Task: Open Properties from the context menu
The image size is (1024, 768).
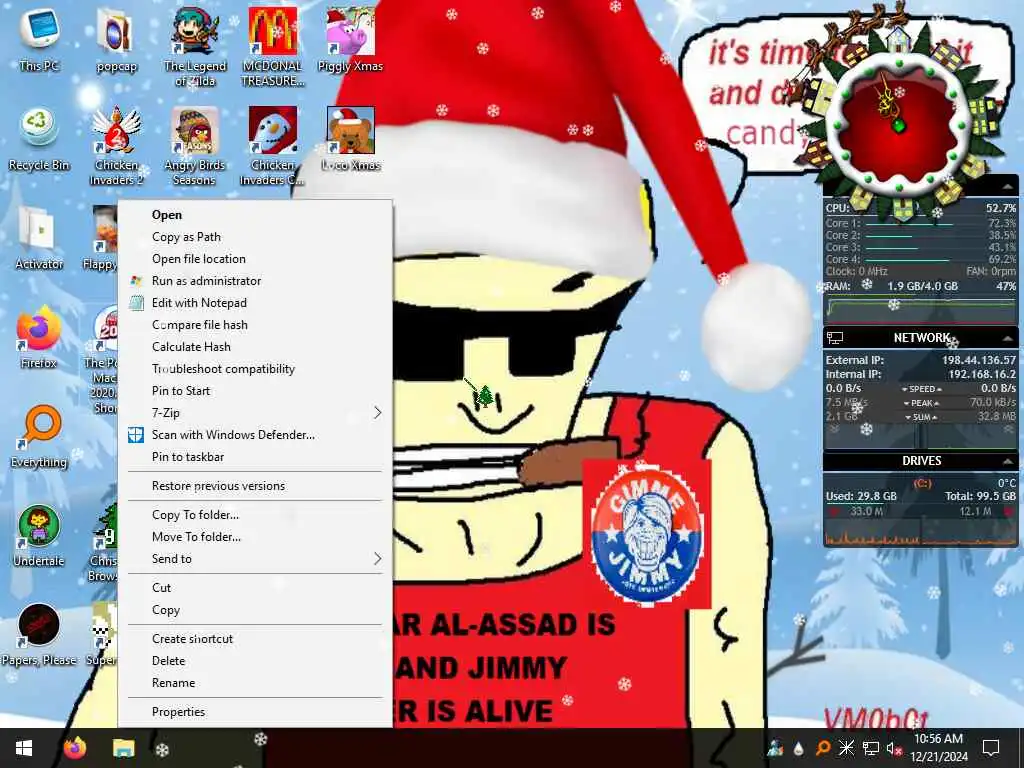Action: pyautogui.click(x=255, y=712)
